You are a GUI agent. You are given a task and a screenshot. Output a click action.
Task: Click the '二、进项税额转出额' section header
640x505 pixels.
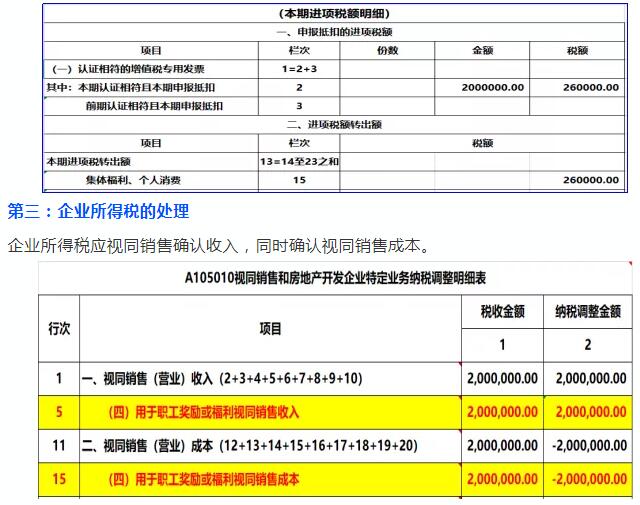coord(334,125)
